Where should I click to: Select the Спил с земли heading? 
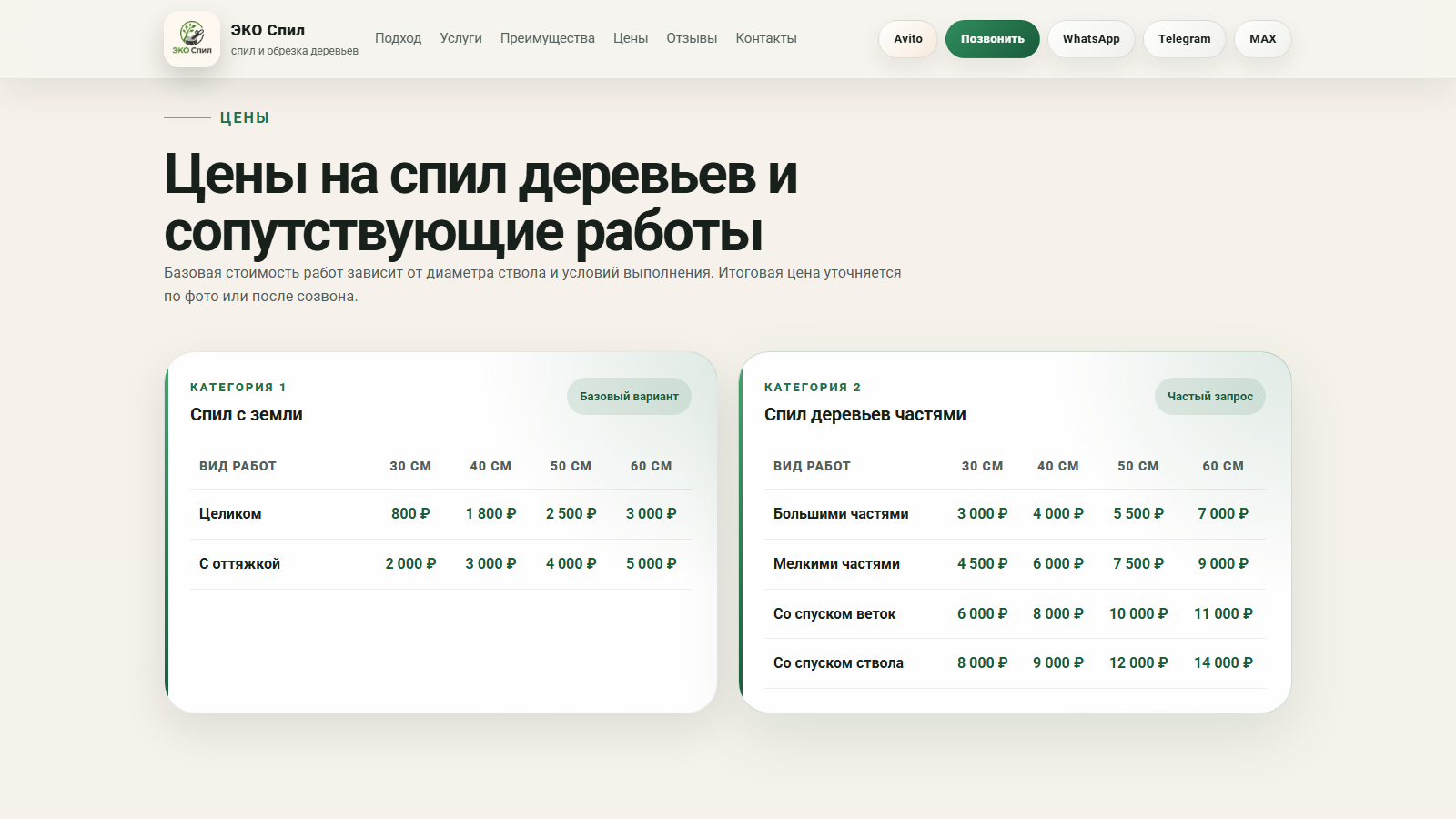pos(247,414)
